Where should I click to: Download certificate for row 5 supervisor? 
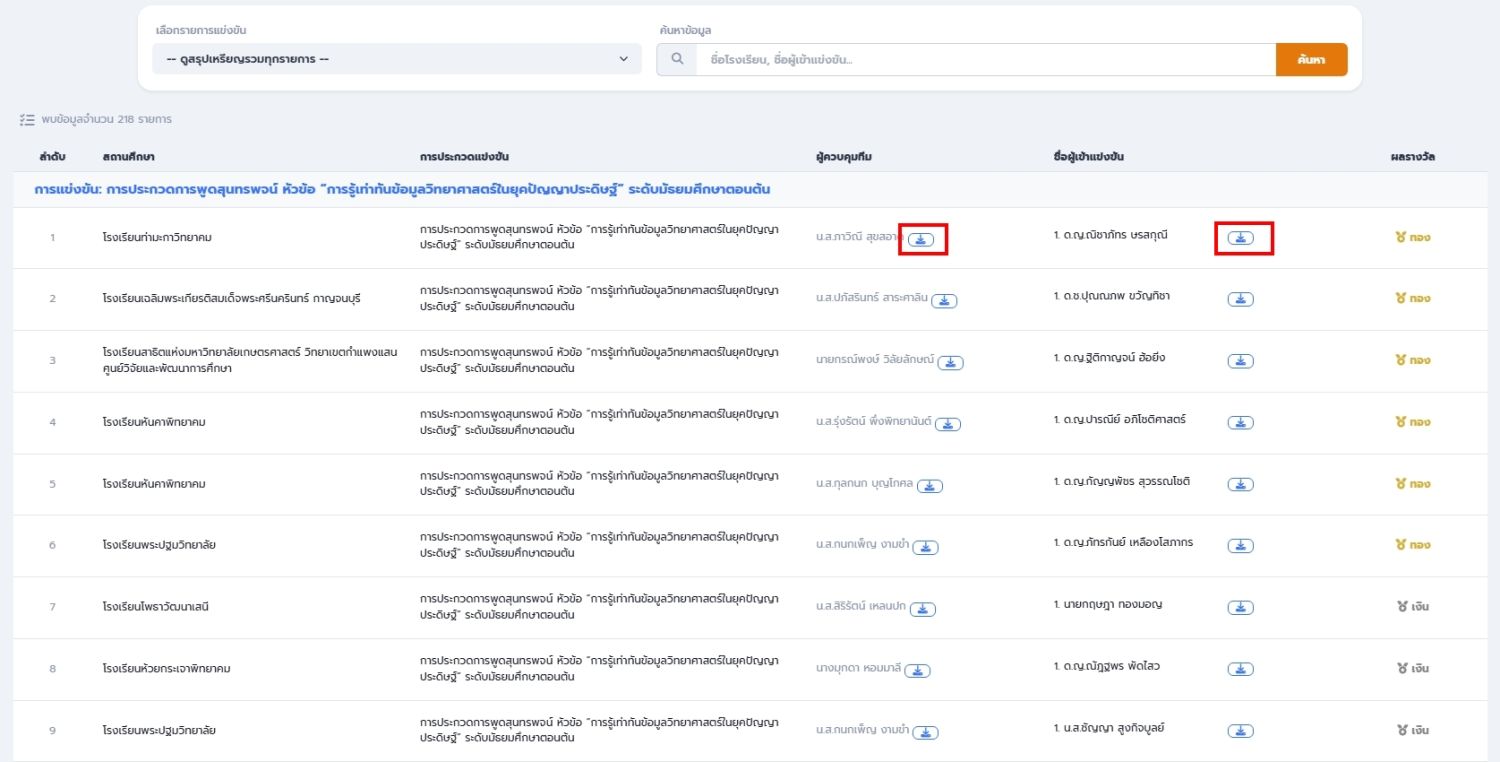click(930, 486)
